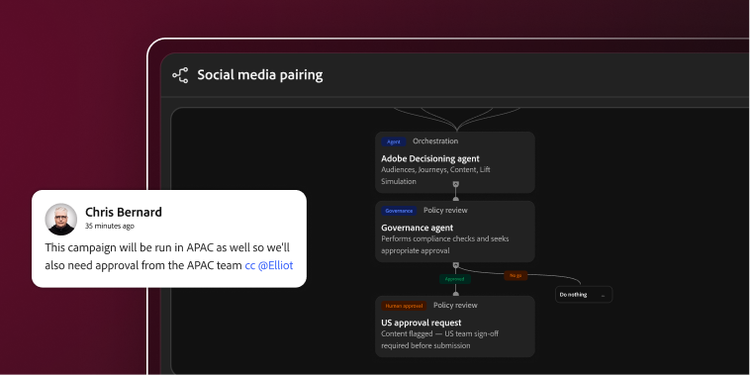Image resolution: width=750 pixels, height=375 pixels.
Task: Select the orange No go branch label
Action: coord(515,276)
